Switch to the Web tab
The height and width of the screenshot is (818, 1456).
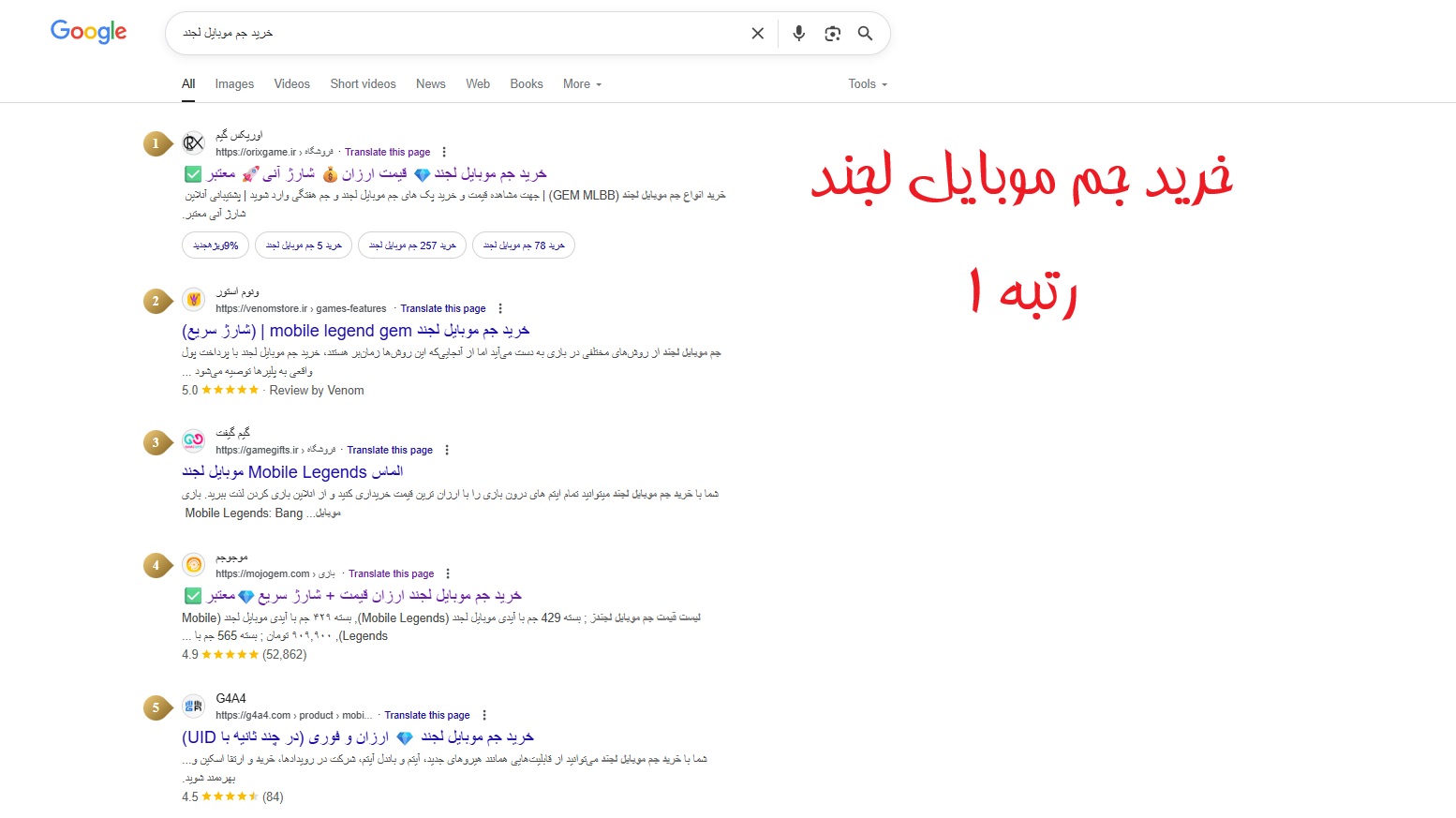point(478,84)
